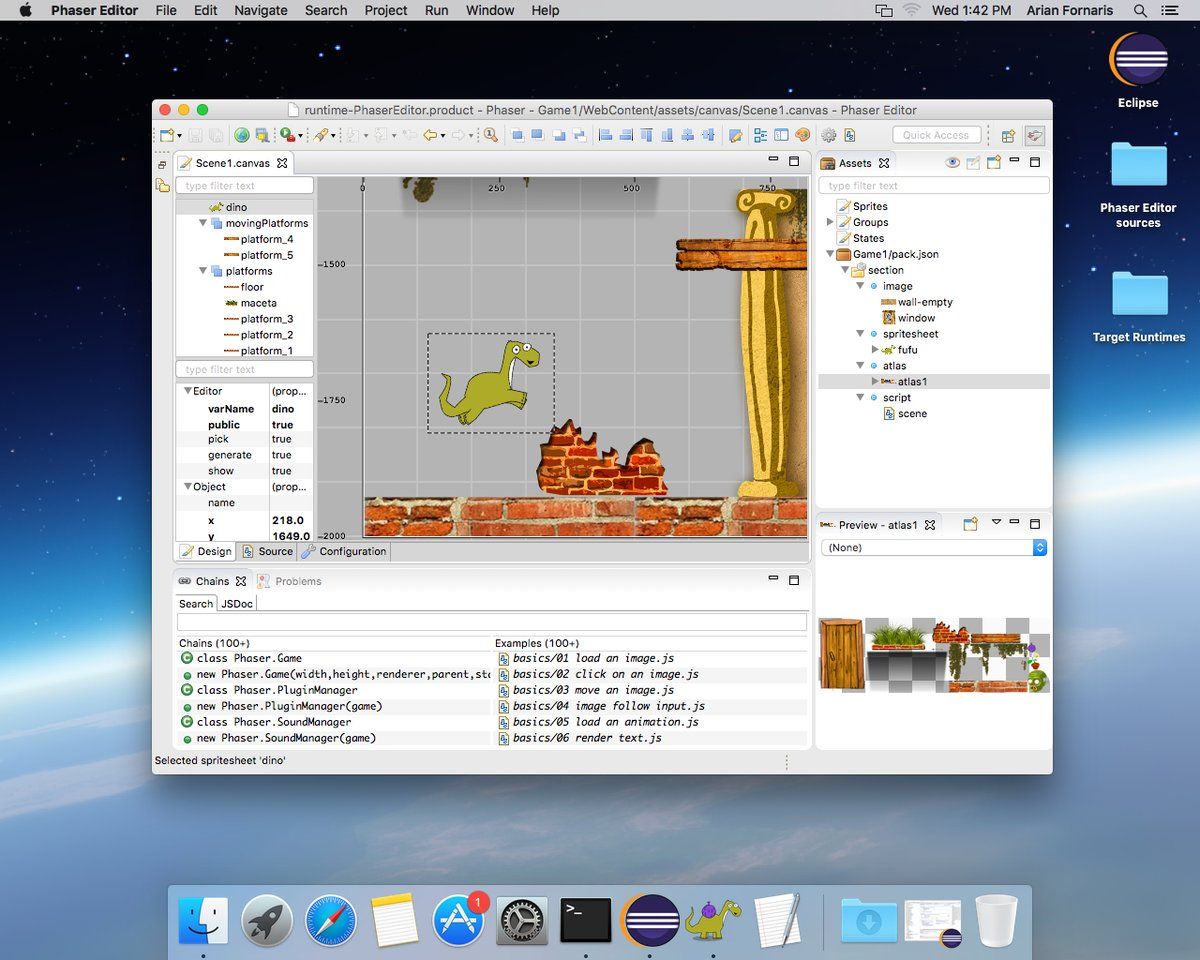Click the Chains search input field
1200x960 pixels.
pos(492,622)
